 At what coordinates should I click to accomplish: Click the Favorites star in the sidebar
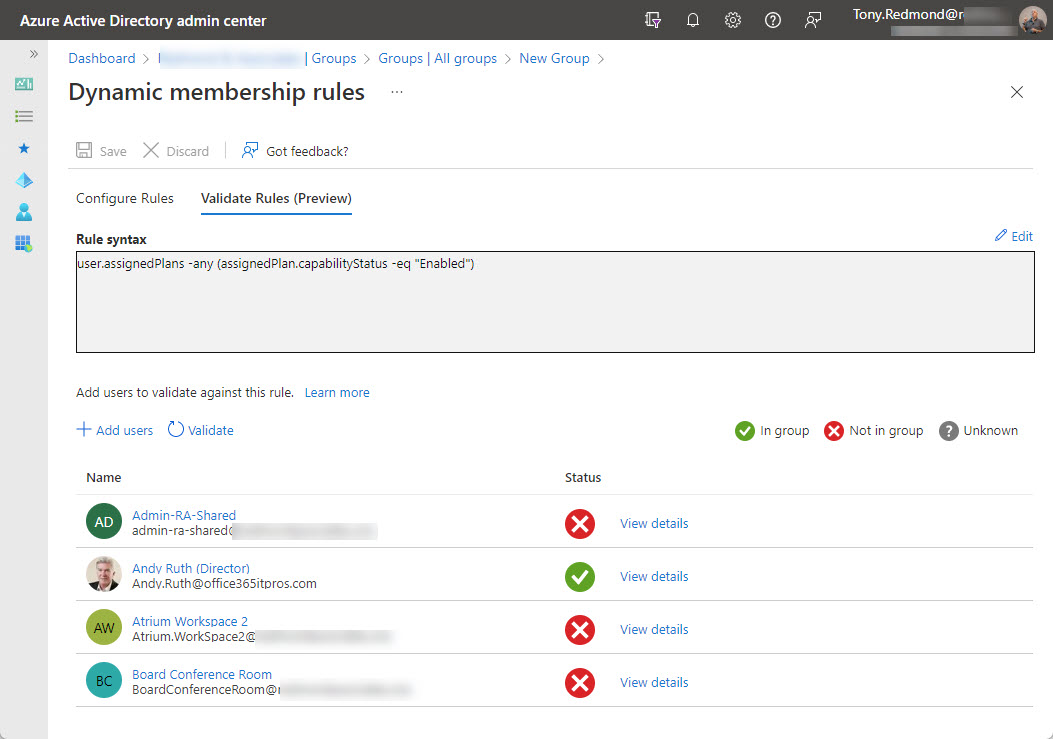[x=24, y=148]
